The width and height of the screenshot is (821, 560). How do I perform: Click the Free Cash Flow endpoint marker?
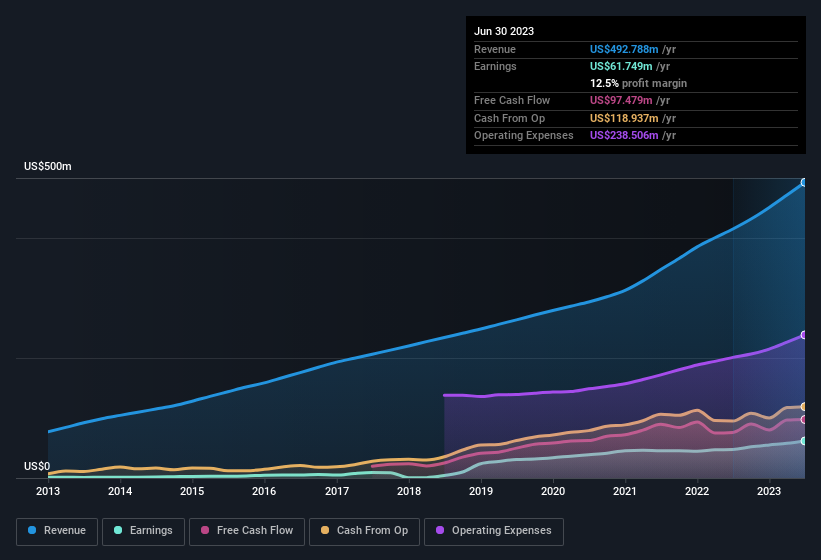click(x=804, y=420)
